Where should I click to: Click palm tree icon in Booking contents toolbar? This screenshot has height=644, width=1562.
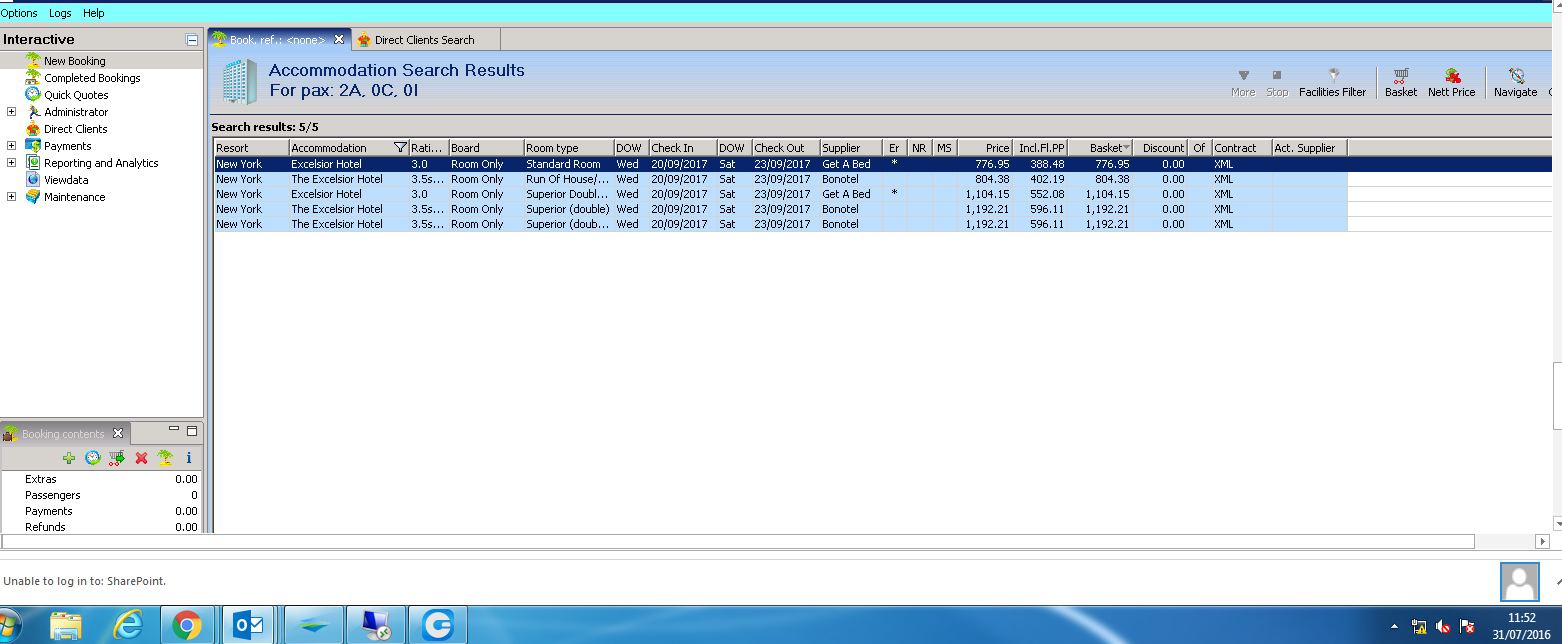[x=165, y=458]
